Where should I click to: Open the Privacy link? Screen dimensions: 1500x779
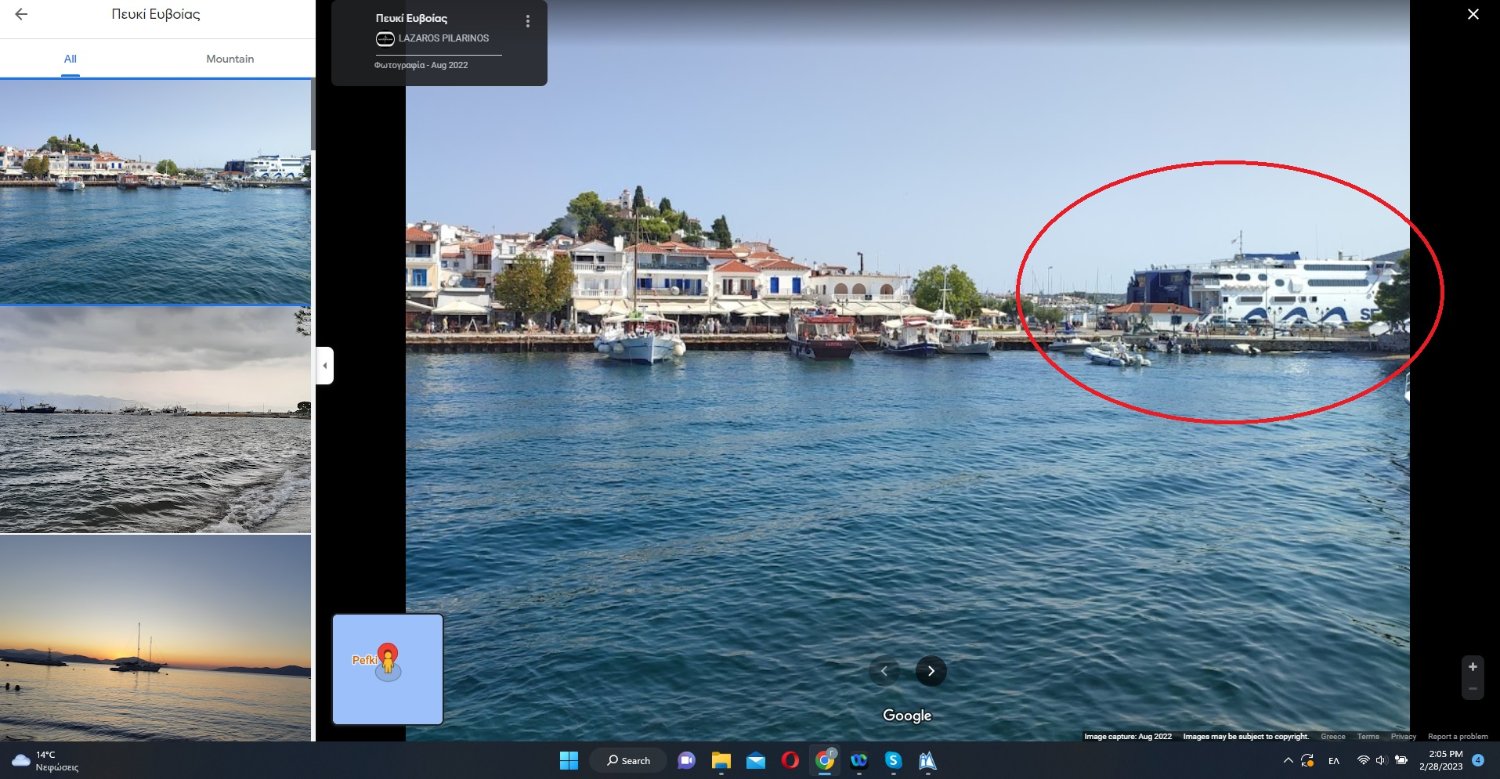coord(1403,737)
